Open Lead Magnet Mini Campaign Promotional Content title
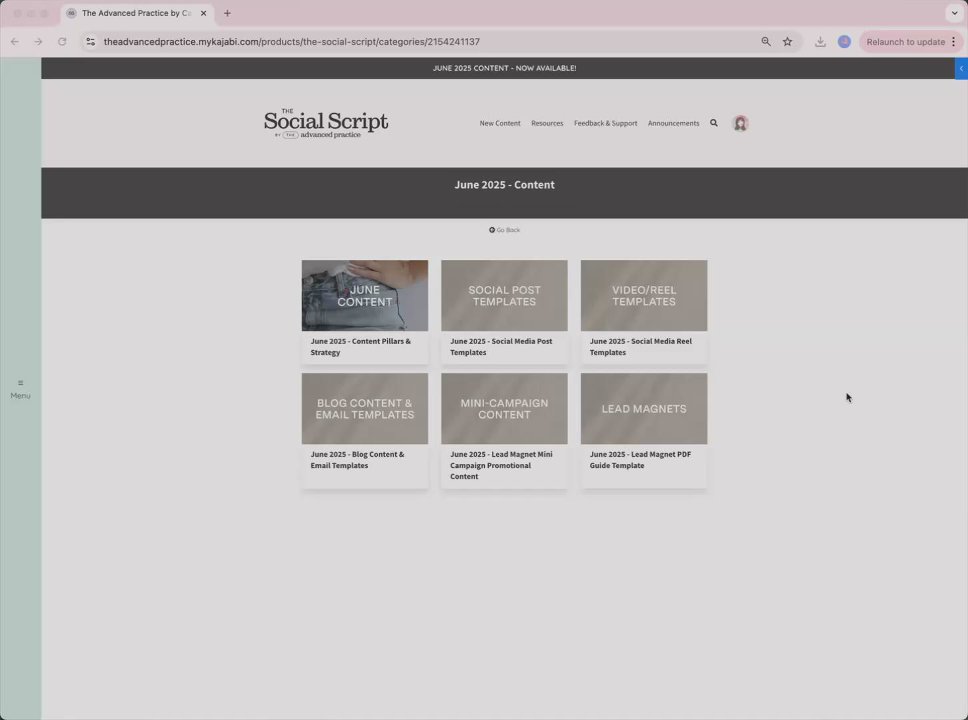Screen dimensions: 968x720 tap(501, 465)
